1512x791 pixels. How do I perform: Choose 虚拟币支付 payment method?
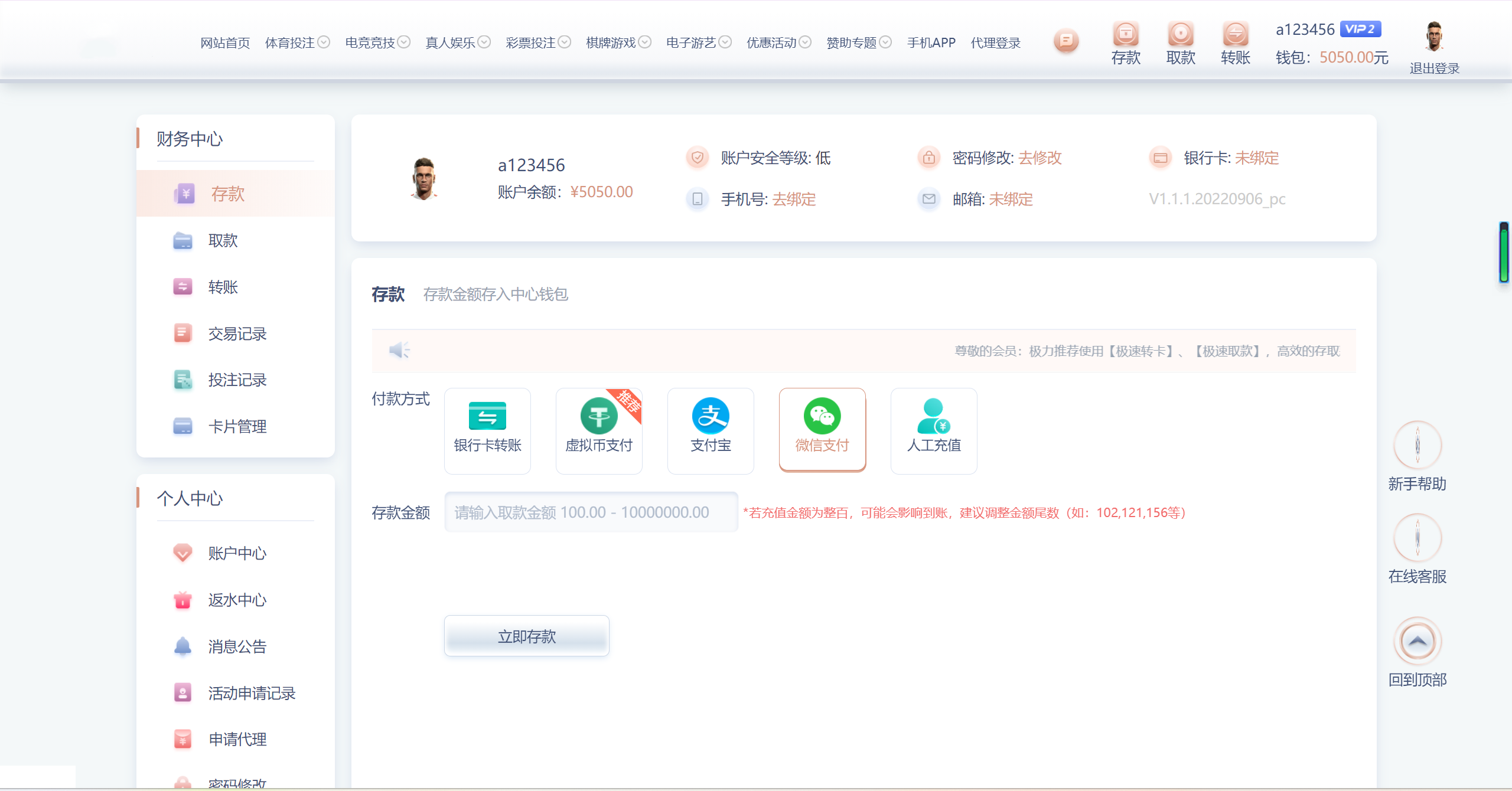[x=599, y=431]
